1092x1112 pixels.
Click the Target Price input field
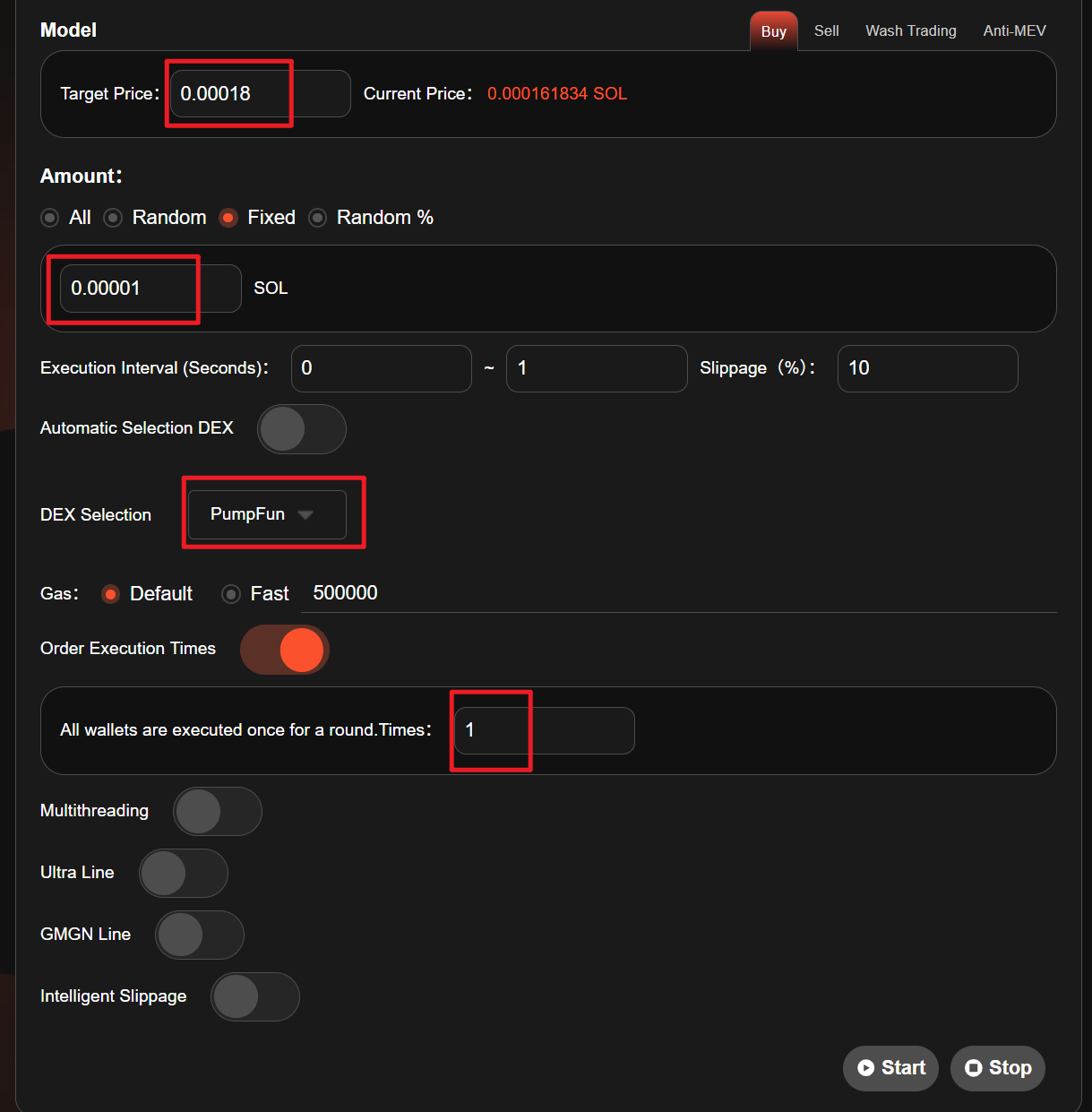tap(260, 94)
